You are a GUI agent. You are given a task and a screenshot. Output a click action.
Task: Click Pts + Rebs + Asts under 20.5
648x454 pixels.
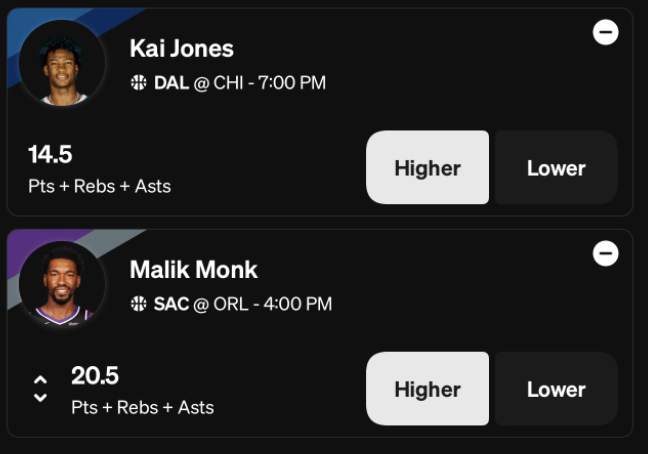pyautogui.click(x=143, y=408)
